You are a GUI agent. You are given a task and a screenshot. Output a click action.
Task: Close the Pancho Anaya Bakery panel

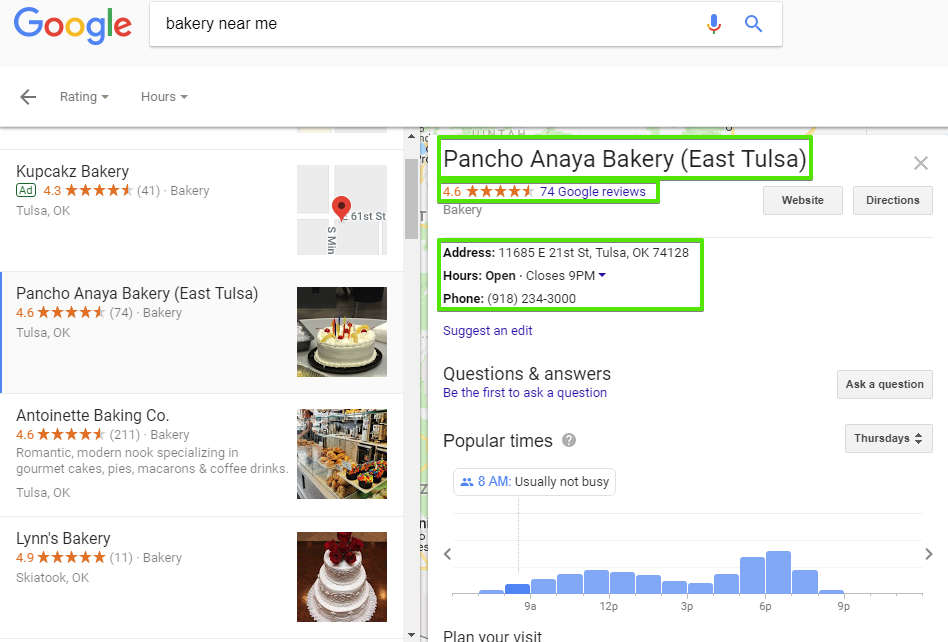(921, 163)
